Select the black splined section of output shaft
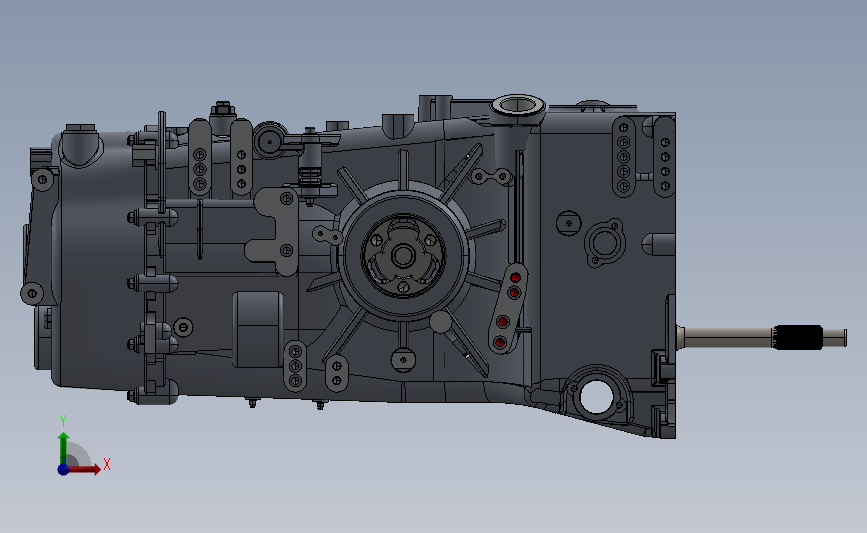 (x=797, y=337)
